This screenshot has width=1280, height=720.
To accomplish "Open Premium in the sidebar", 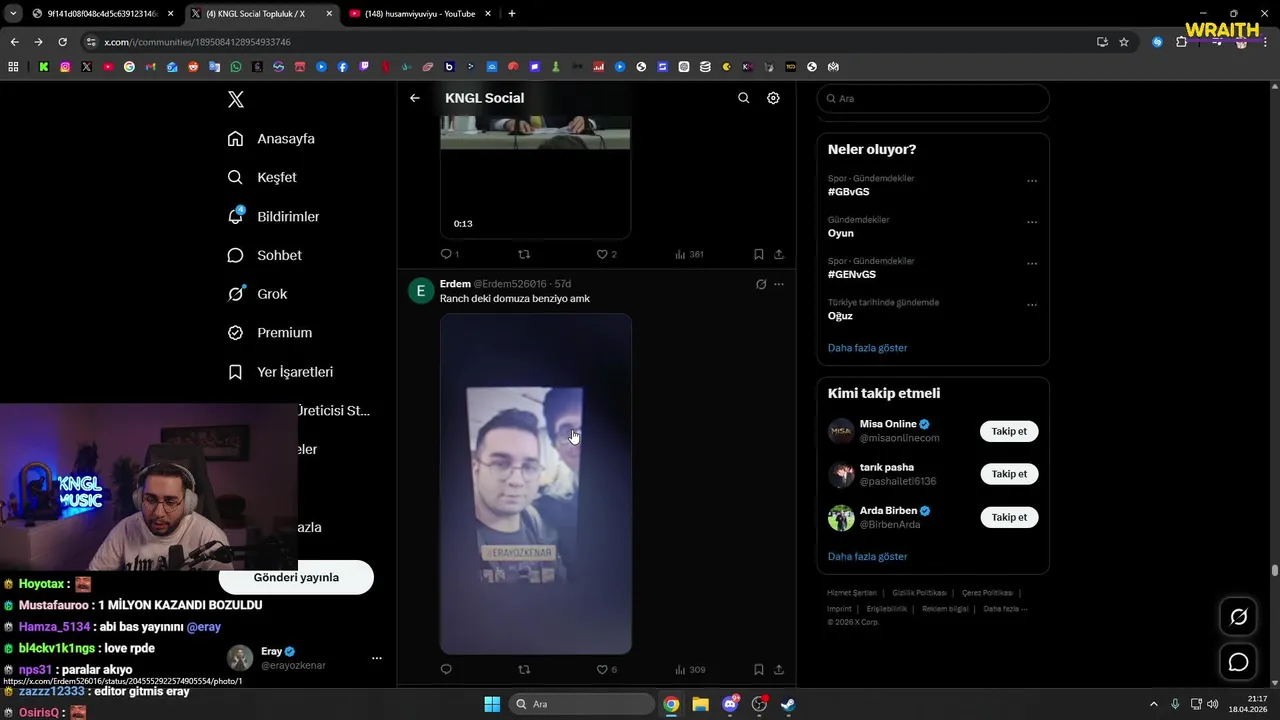I will click(x=269, y=333).
